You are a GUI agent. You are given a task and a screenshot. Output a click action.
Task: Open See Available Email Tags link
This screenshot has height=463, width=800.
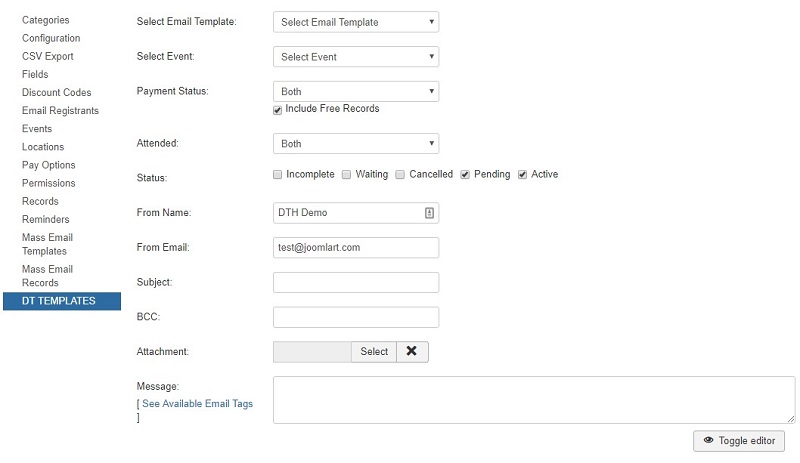pyautogui.click(x=197, y=403)
